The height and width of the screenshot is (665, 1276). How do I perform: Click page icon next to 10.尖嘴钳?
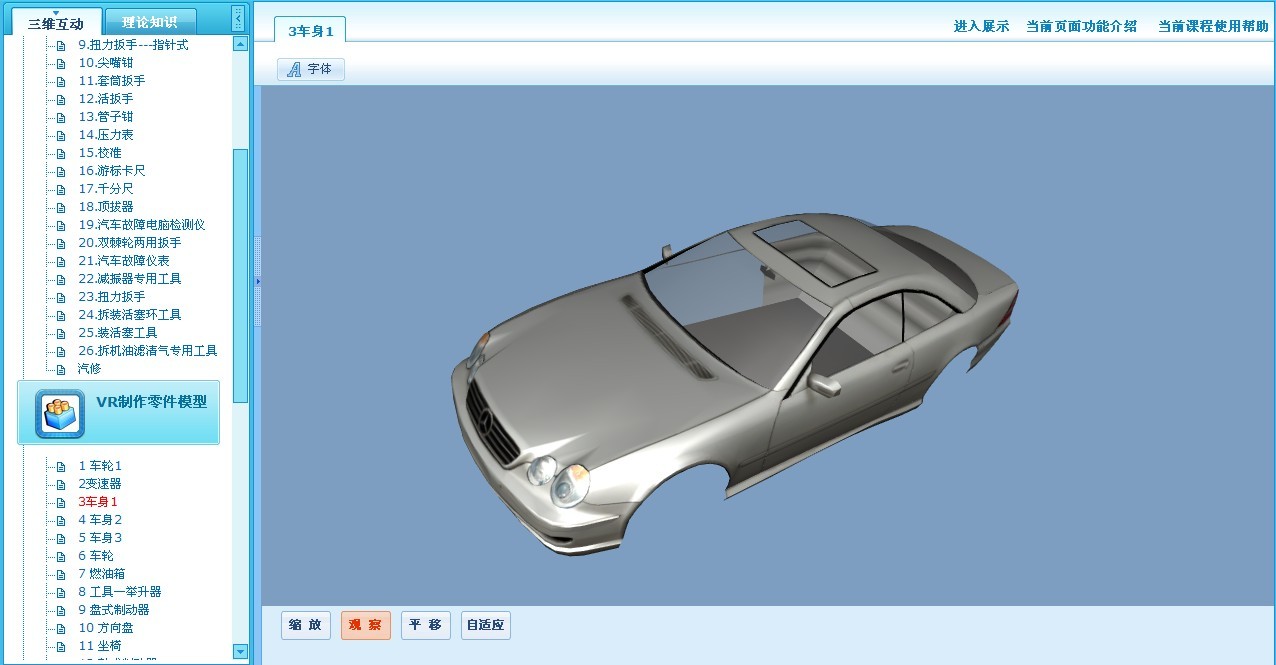point(62,63)
